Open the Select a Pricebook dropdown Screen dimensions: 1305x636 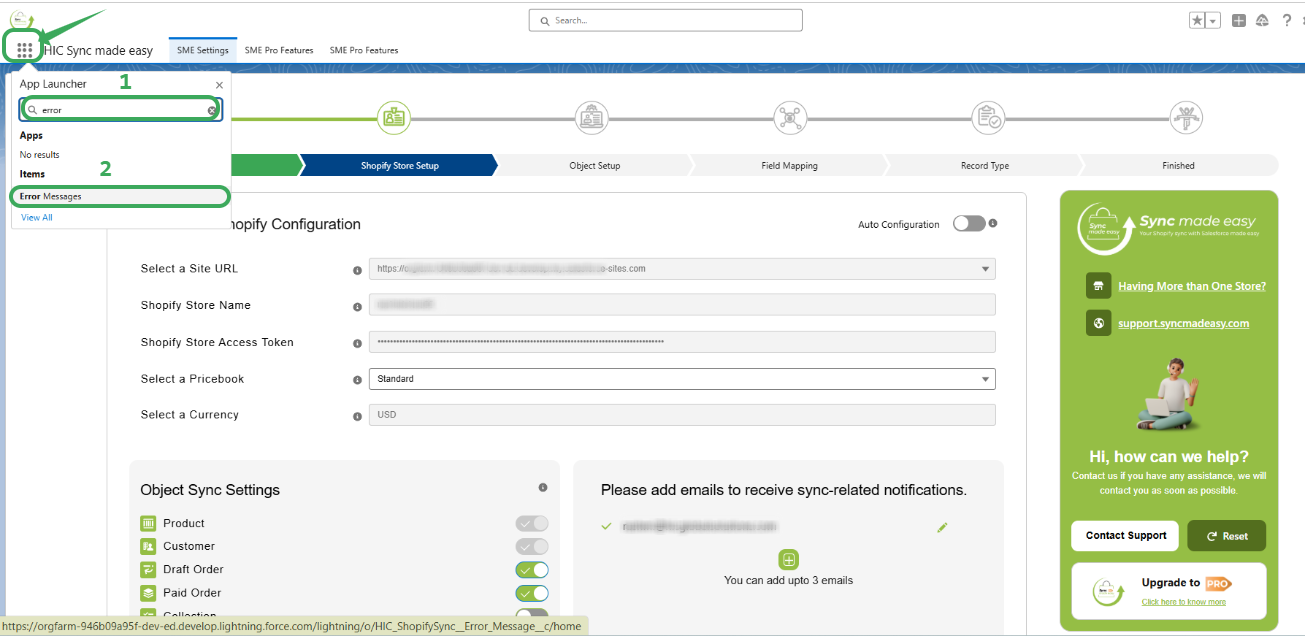(x=682, y=379)
